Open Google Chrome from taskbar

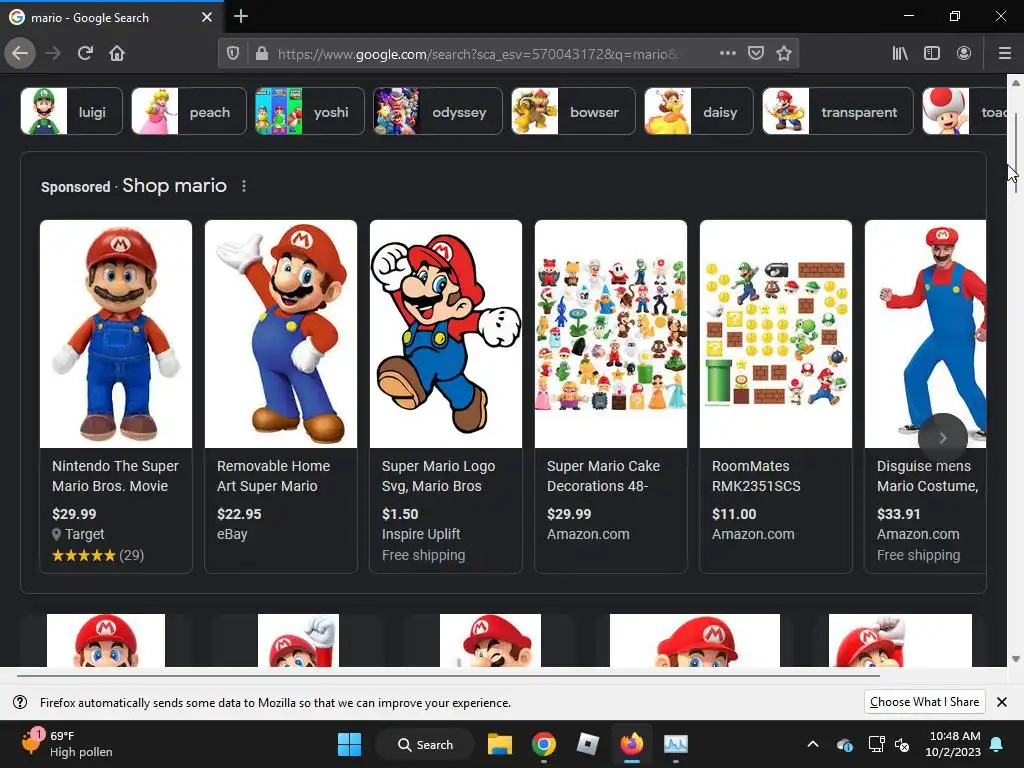point(543,744)
